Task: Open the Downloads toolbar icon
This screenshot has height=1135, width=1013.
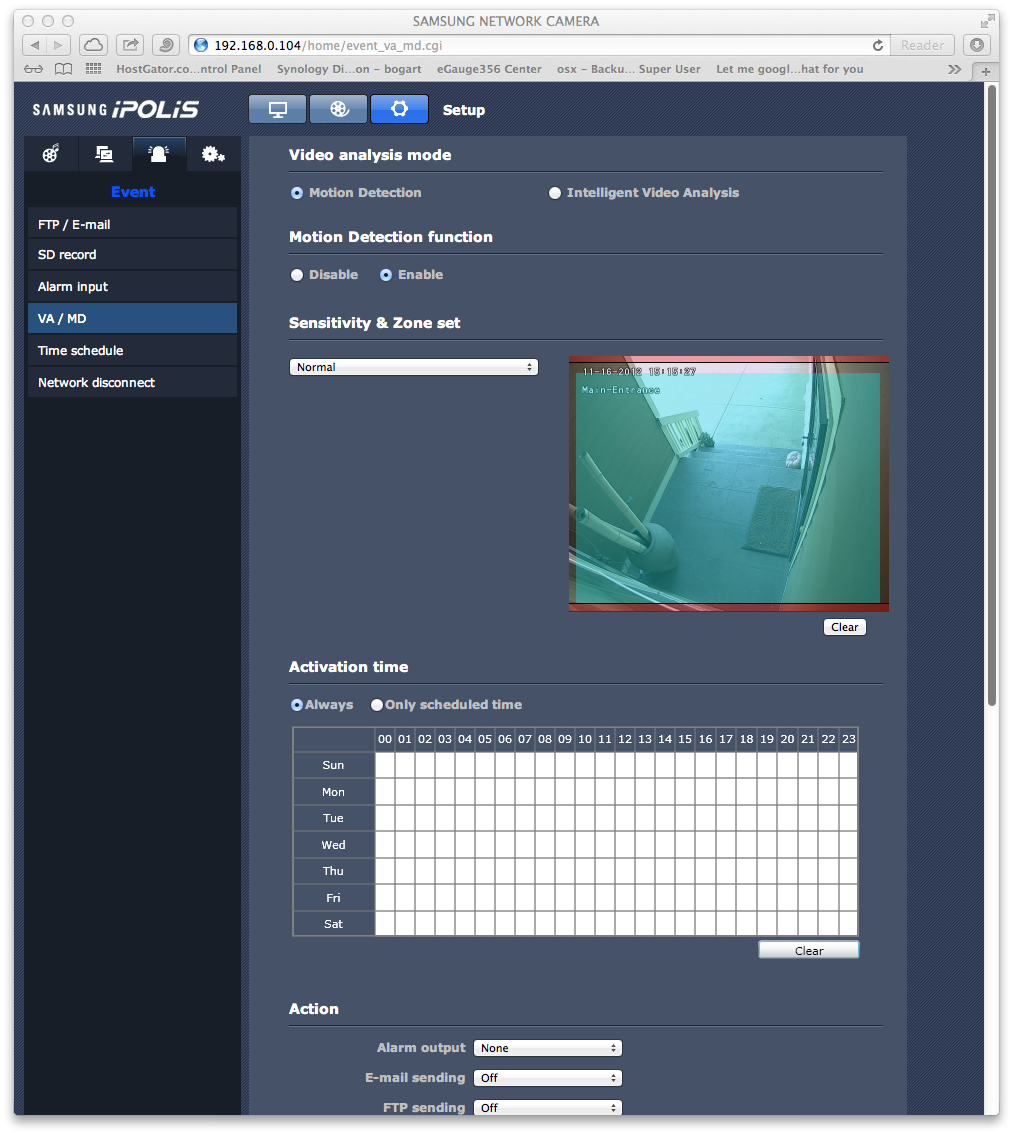Action: [x=977, y=45]
